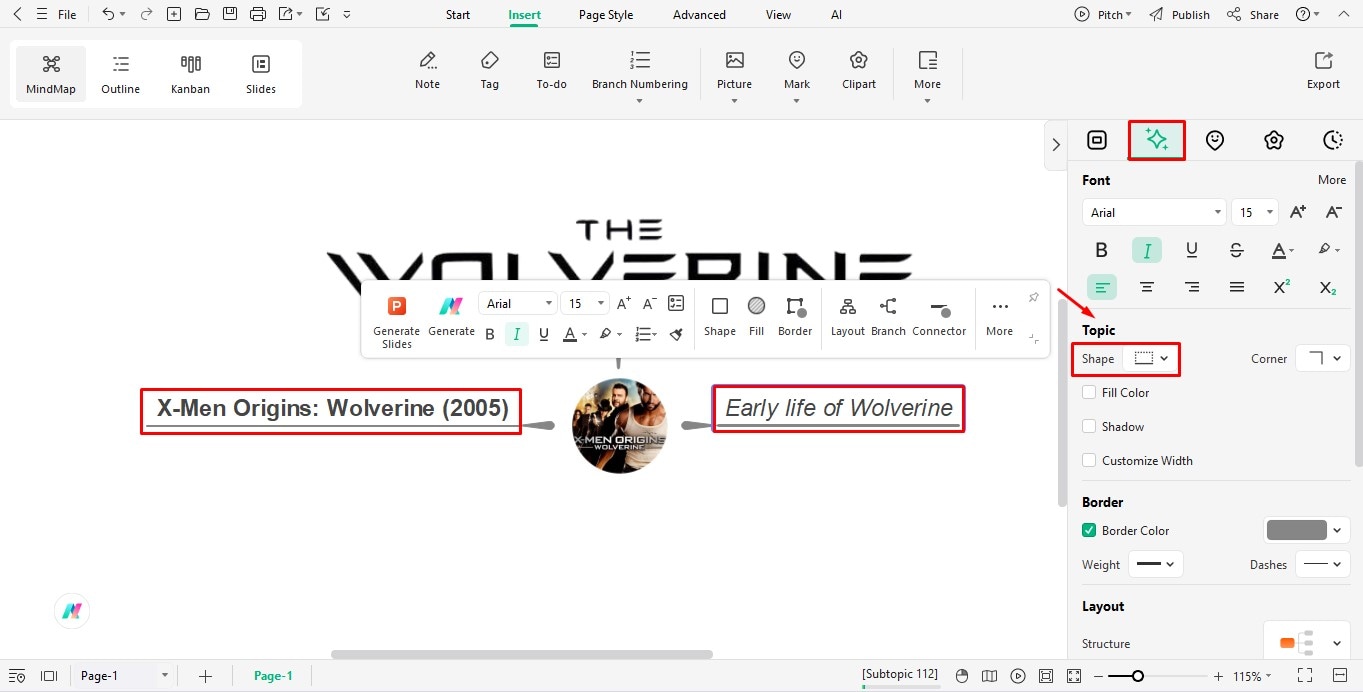Image resolution: width=1363 pixels, height=692 pixels.
Task: Click Connector in floating toolbar
Action: pos(939,318)
